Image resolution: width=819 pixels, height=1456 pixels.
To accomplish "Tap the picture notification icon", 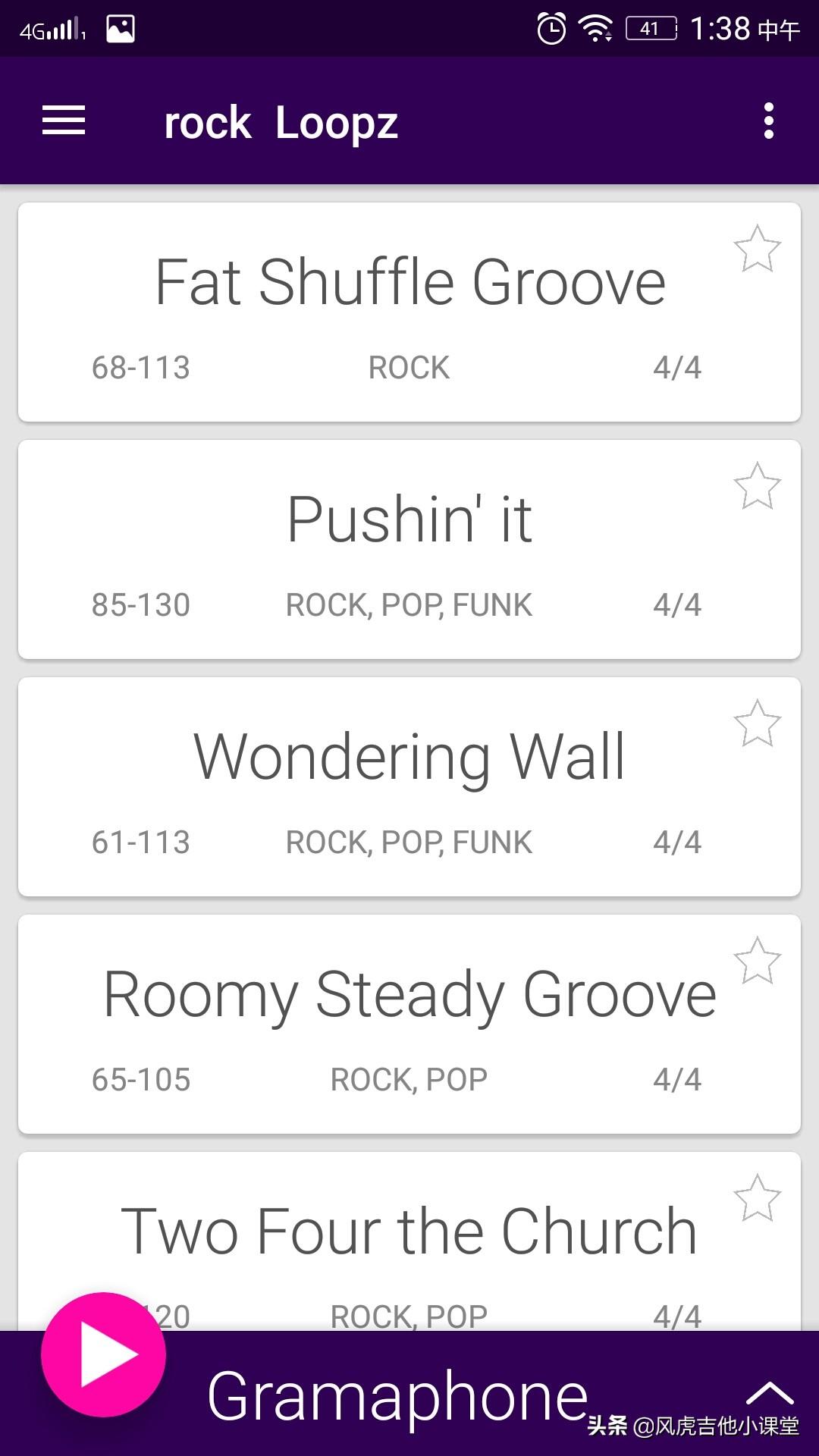I will pyautogui.click(x=121, y=29).
